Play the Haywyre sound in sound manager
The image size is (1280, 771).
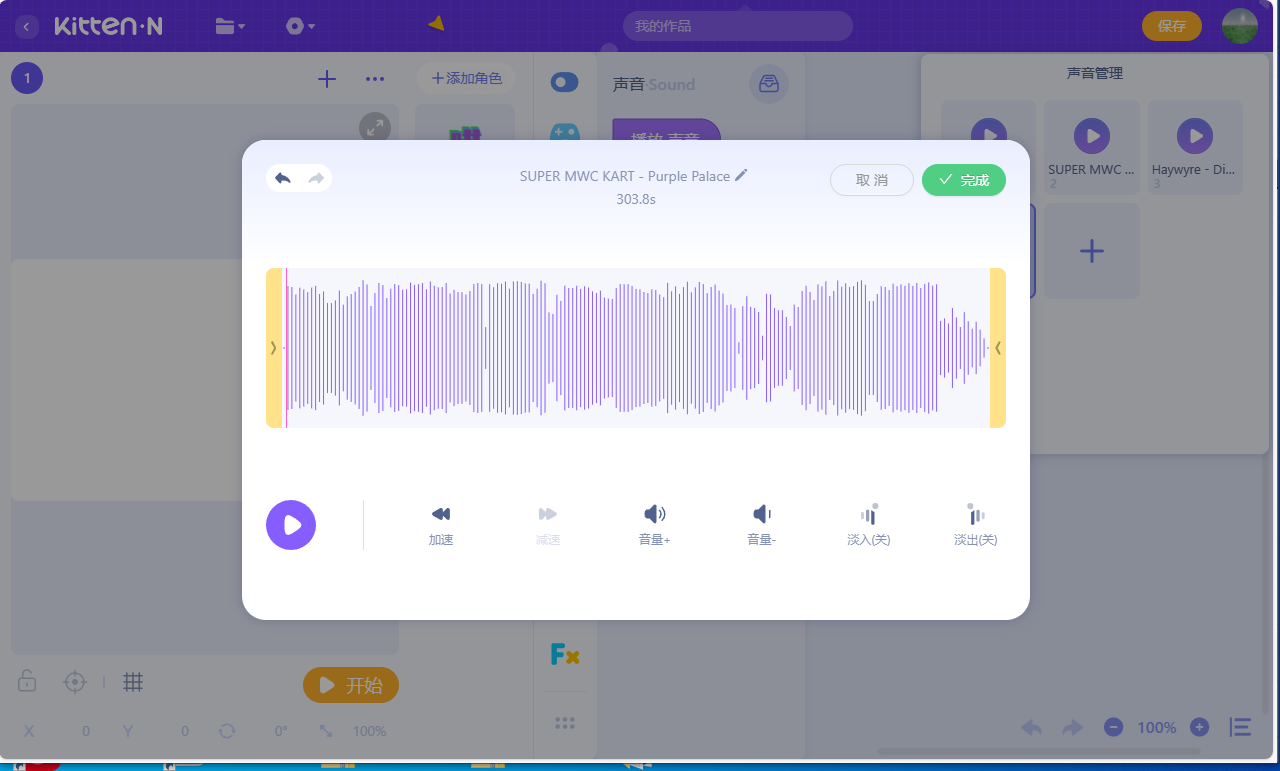pos(1195,135)
